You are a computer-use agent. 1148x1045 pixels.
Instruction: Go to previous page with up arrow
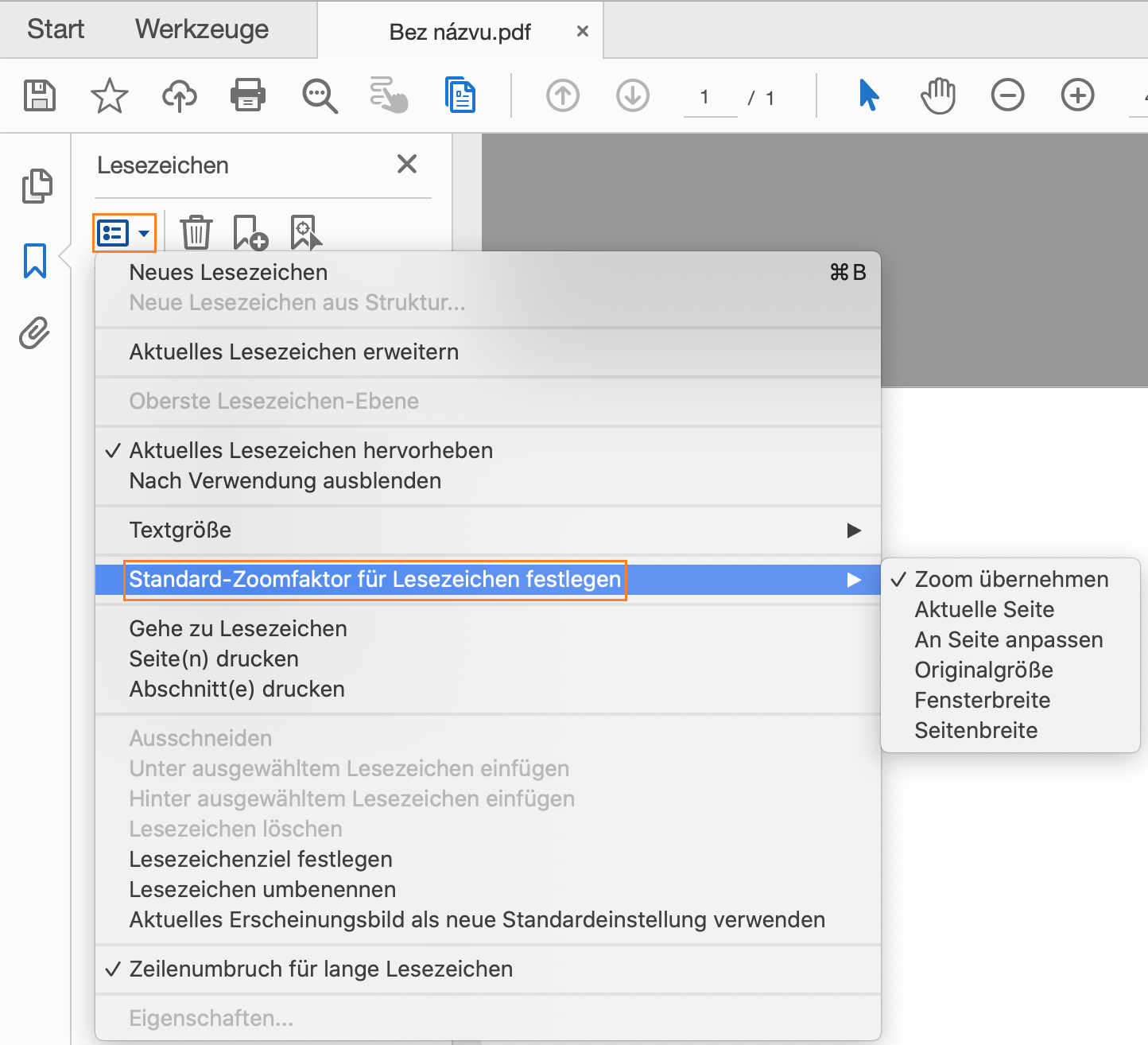click(563, 95)
